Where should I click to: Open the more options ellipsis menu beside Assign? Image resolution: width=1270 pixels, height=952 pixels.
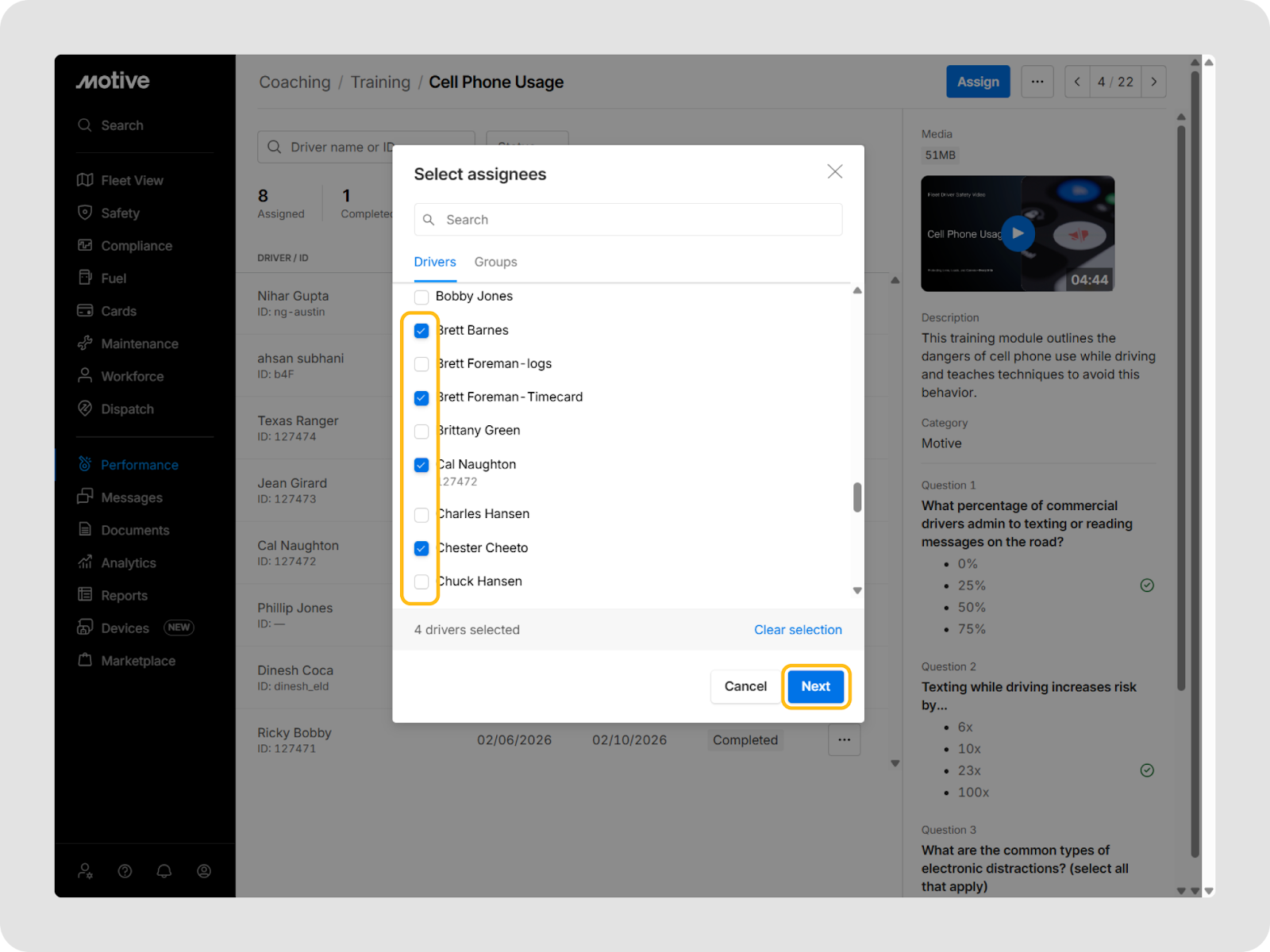tap(1037, 82)
